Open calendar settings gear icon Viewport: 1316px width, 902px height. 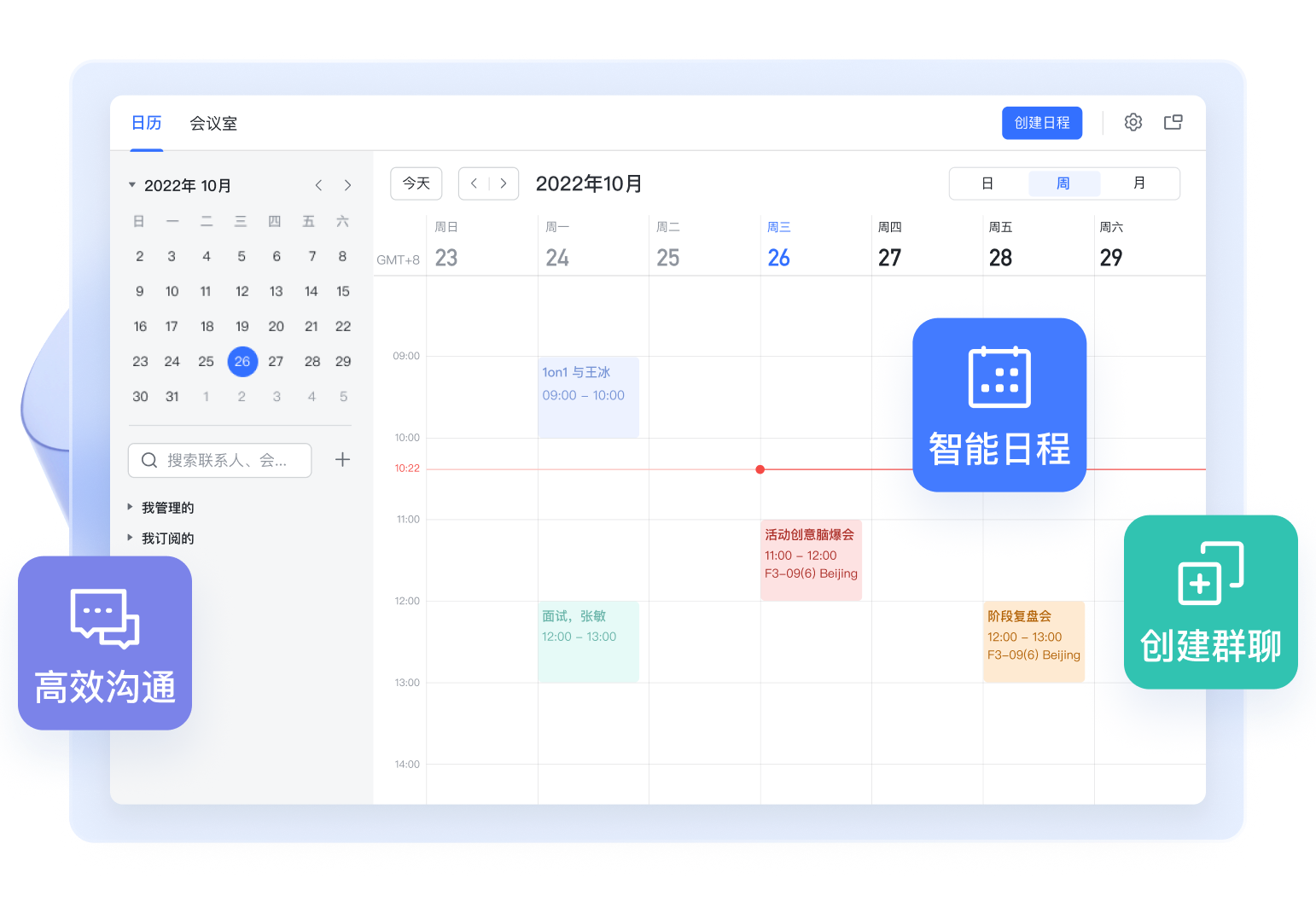(x=1133, y=122)
